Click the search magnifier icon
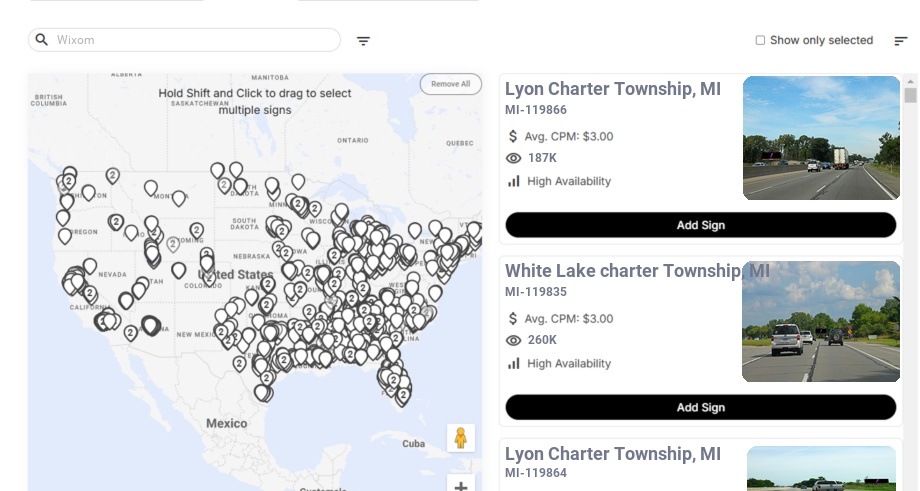Image resolution: width=920 pixels, height=491 pixels. pos(42,40)
